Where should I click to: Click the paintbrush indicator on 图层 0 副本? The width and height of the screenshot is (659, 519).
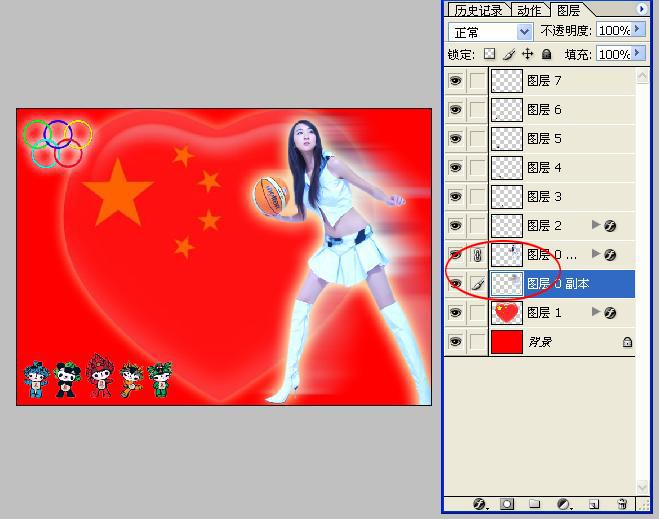[x=477, y=284]
